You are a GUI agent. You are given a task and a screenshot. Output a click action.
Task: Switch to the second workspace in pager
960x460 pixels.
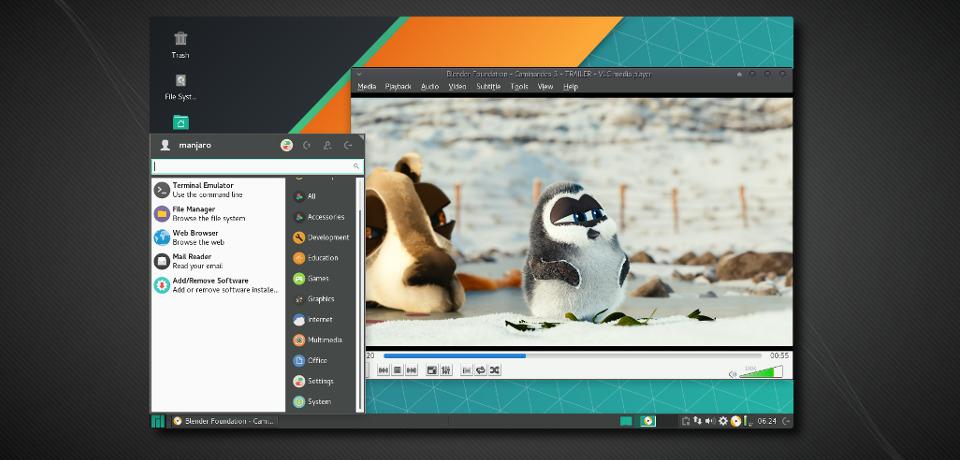(648, 421)
